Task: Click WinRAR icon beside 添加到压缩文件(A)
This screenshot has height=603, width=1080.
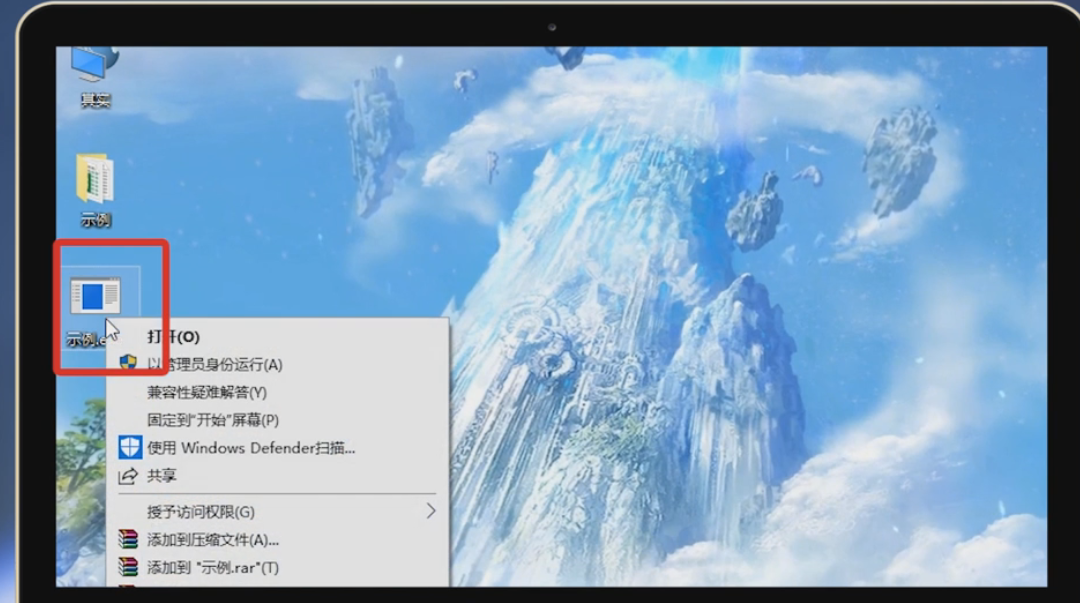Action: (x=128, y=540)
